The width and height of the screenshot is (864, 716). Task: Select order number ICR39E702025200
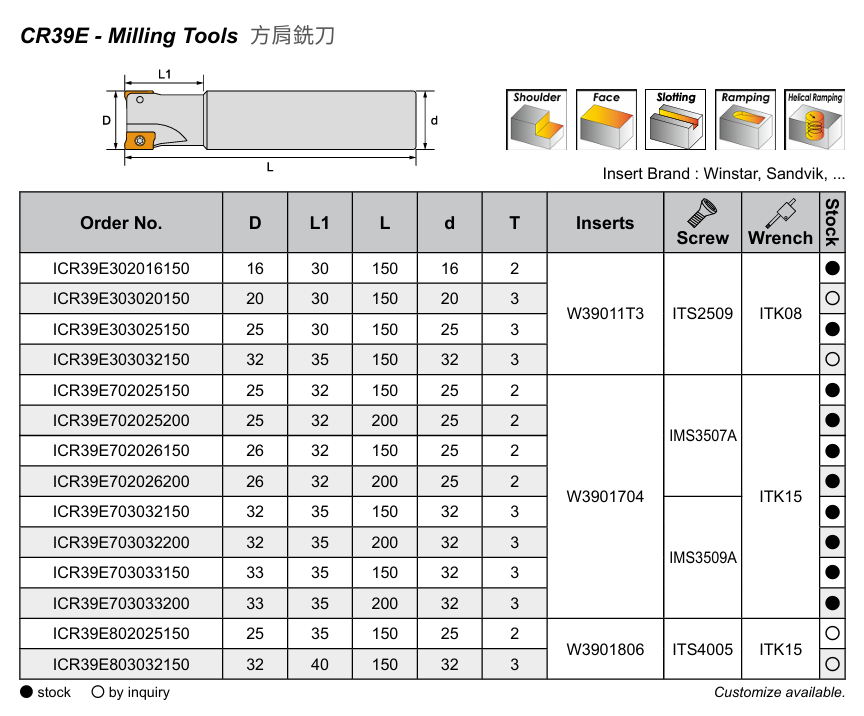(x=121, y=421)
